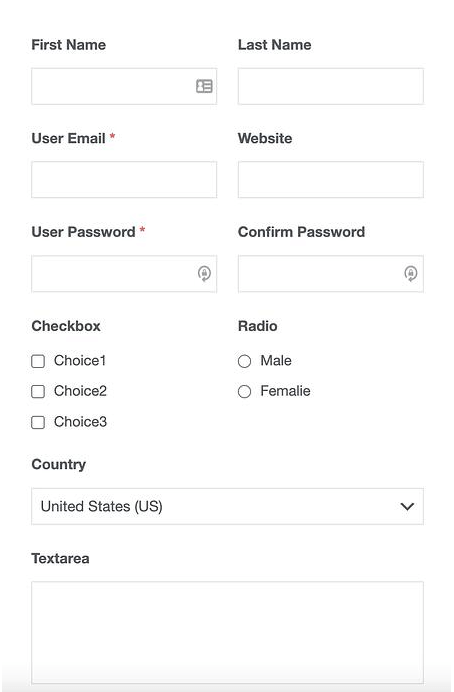Click the contact autofill icon in First Name

click(204, 86)
